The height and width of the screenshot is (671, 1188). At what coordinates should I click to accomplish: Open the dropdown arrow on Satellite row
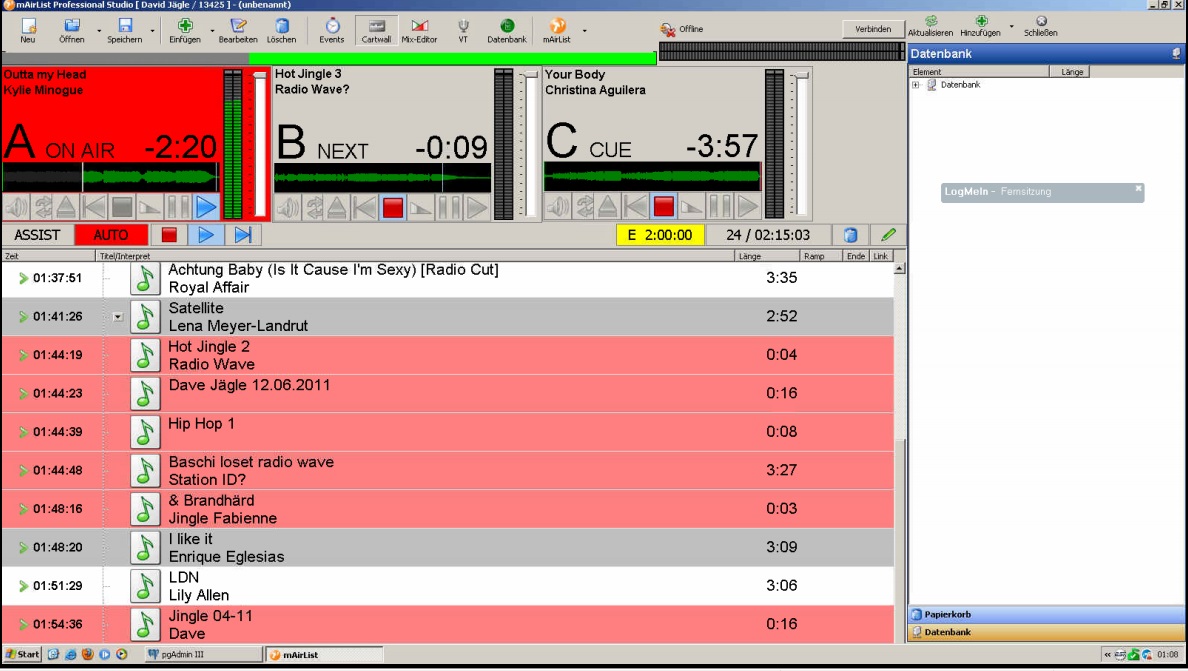coord(118,317)
